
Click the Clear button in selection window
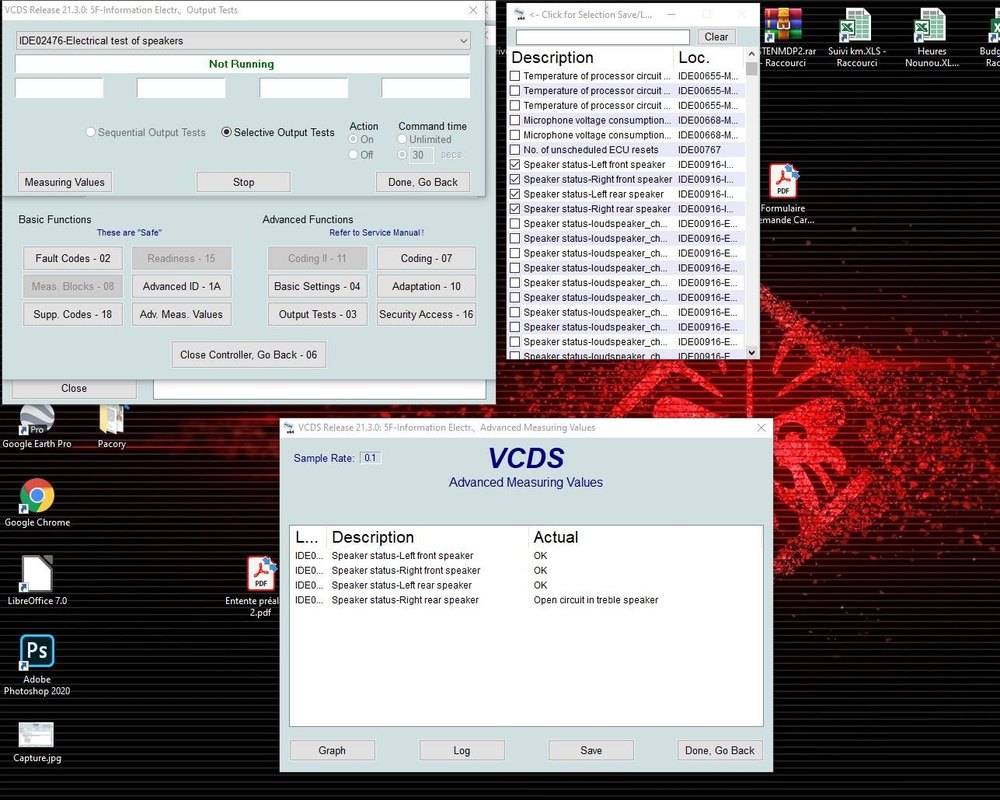pyautogui.click(x=716, y=37)
